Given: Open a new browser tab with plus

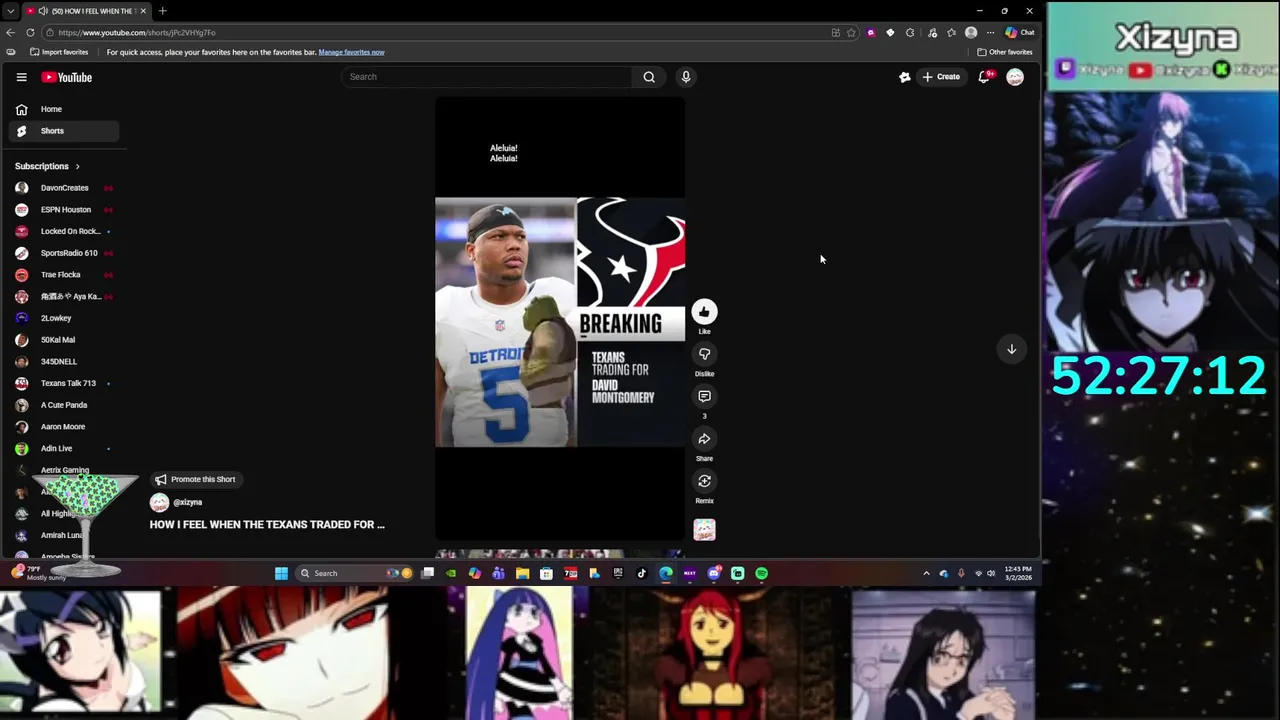Looking at the screenshot, I should coord(162,11).
